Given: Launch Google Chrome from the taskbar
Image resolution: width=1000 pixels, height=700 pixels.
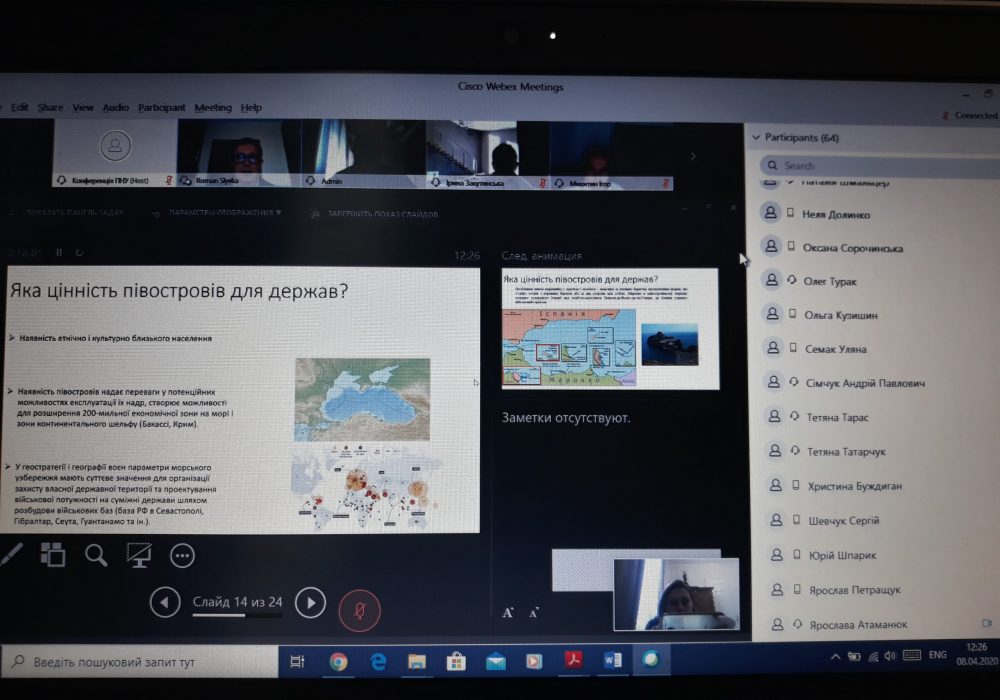Looking at the screenshot, I should pyautogui.click(x=338, y=661).
